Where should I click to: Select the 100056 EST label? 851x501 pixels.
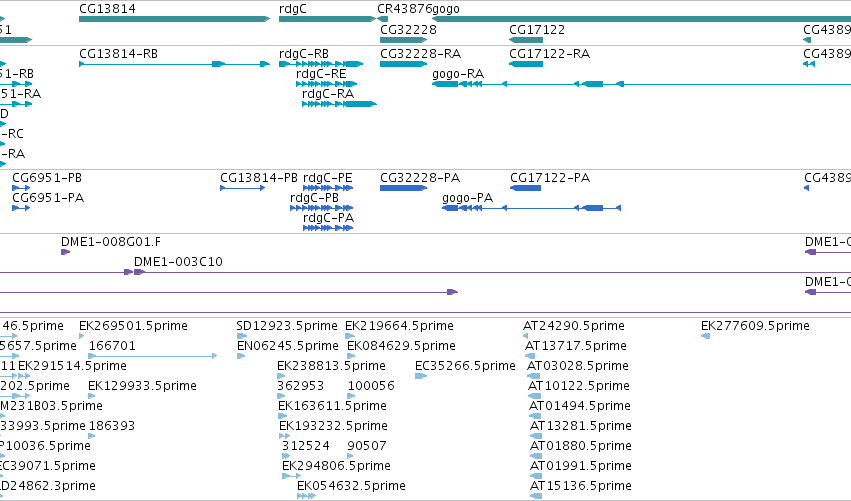click(371, 386)
